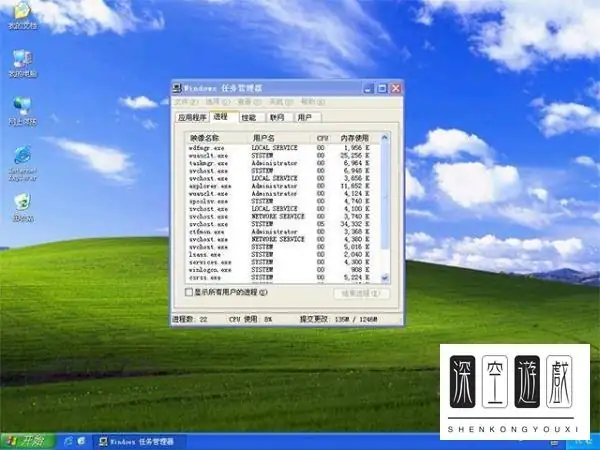Close the Task Manager window
Viewport: 600px width, 450px height.
click(x=396, y=89)
